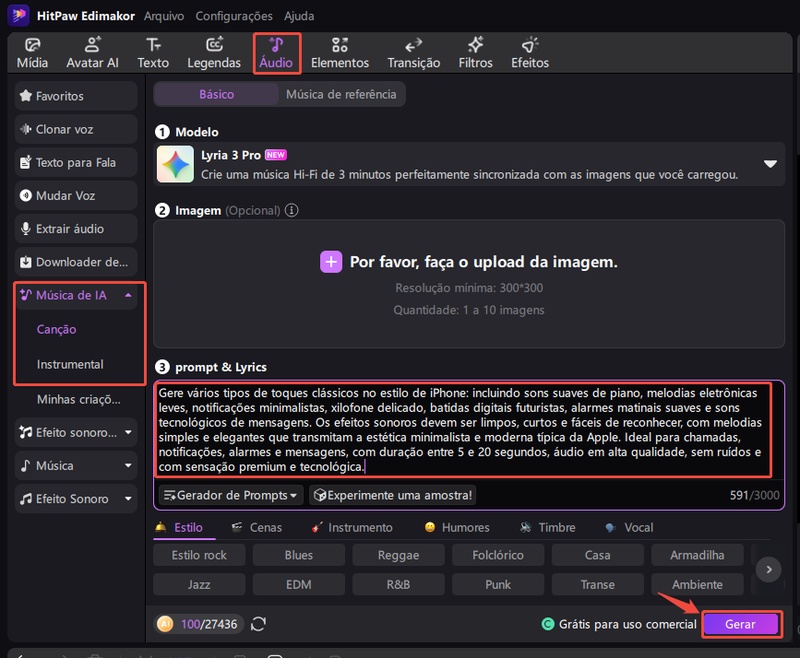Image resolution: width=800 pixels, height=658 pixels.
Task: Switch to the Básico tab
Action: click(x=216, y=94)
